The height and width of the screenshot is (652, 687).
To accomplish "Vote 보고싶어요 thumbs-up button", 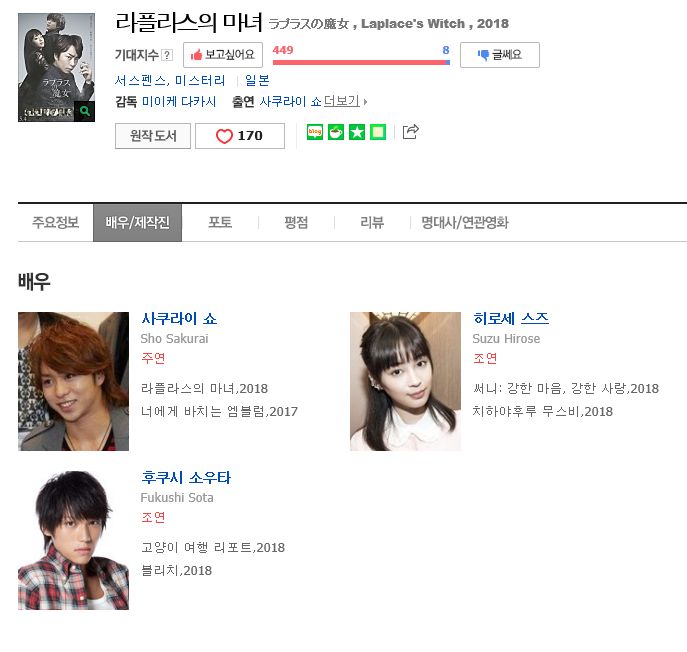I will (223, 55).
